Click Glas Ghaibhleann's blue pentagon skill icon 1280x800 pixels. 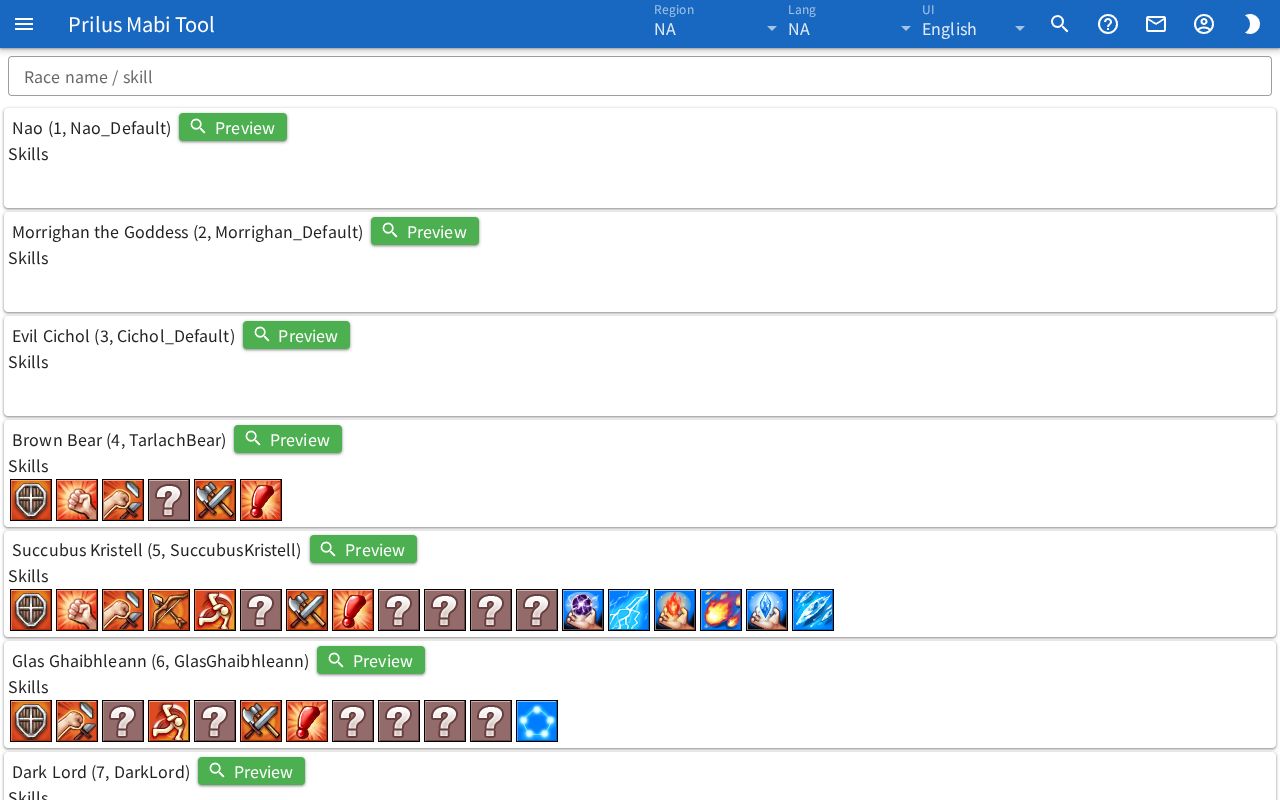tap(537, 721)
